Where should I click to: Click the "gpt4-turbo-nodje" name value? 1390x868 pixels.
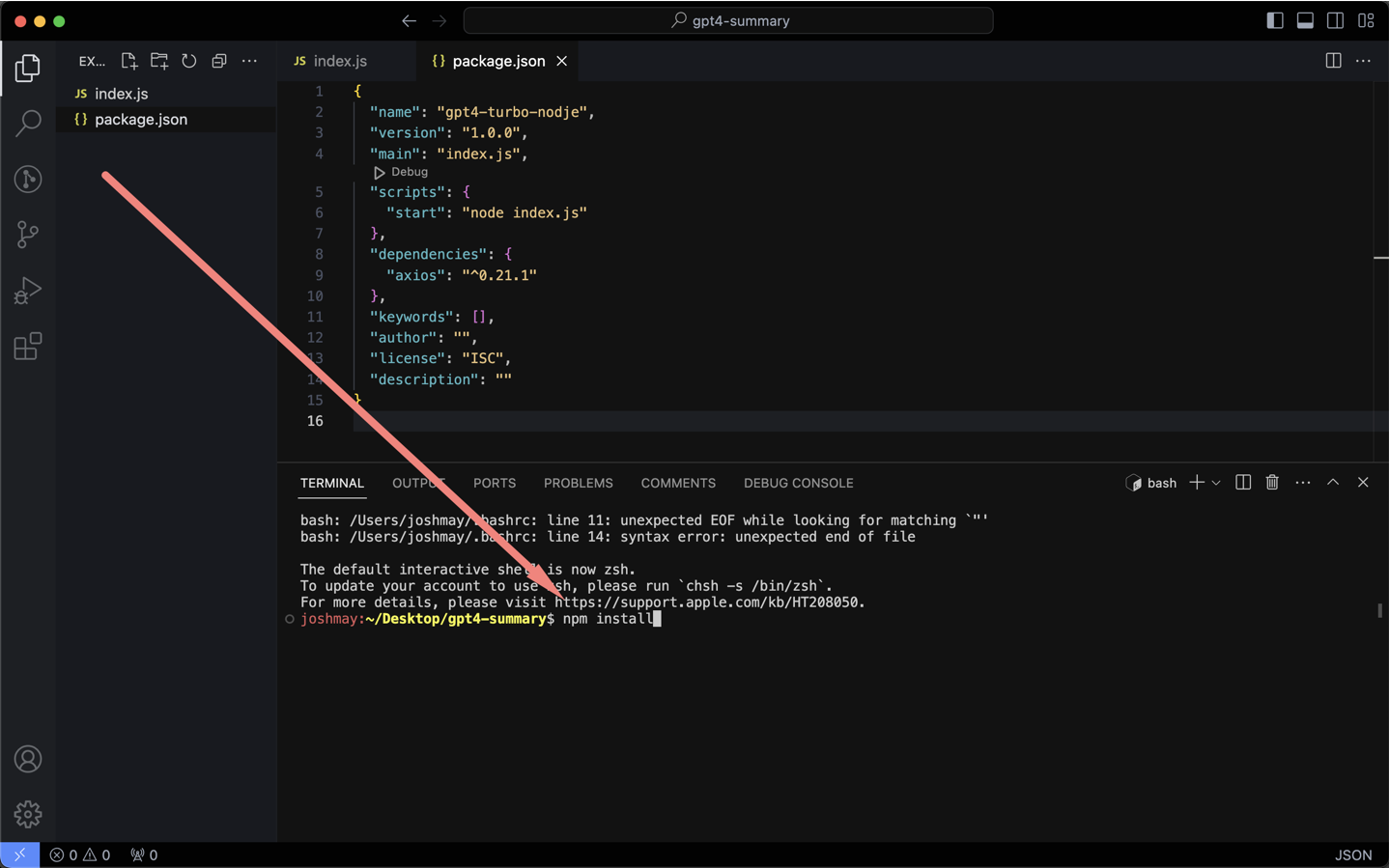[512, 112]
